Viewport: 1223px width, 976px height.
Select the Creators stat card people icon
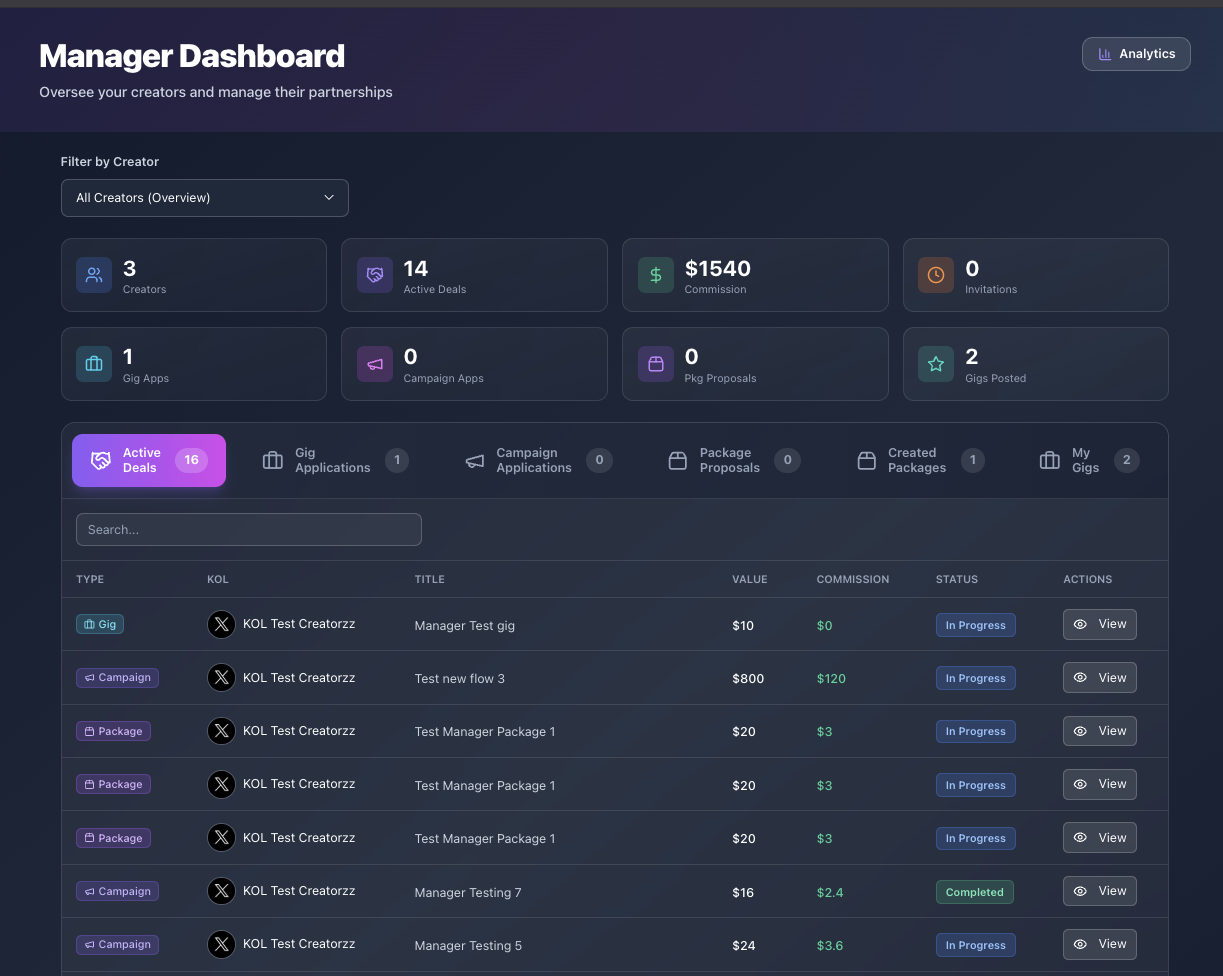[x=93, y=275]
